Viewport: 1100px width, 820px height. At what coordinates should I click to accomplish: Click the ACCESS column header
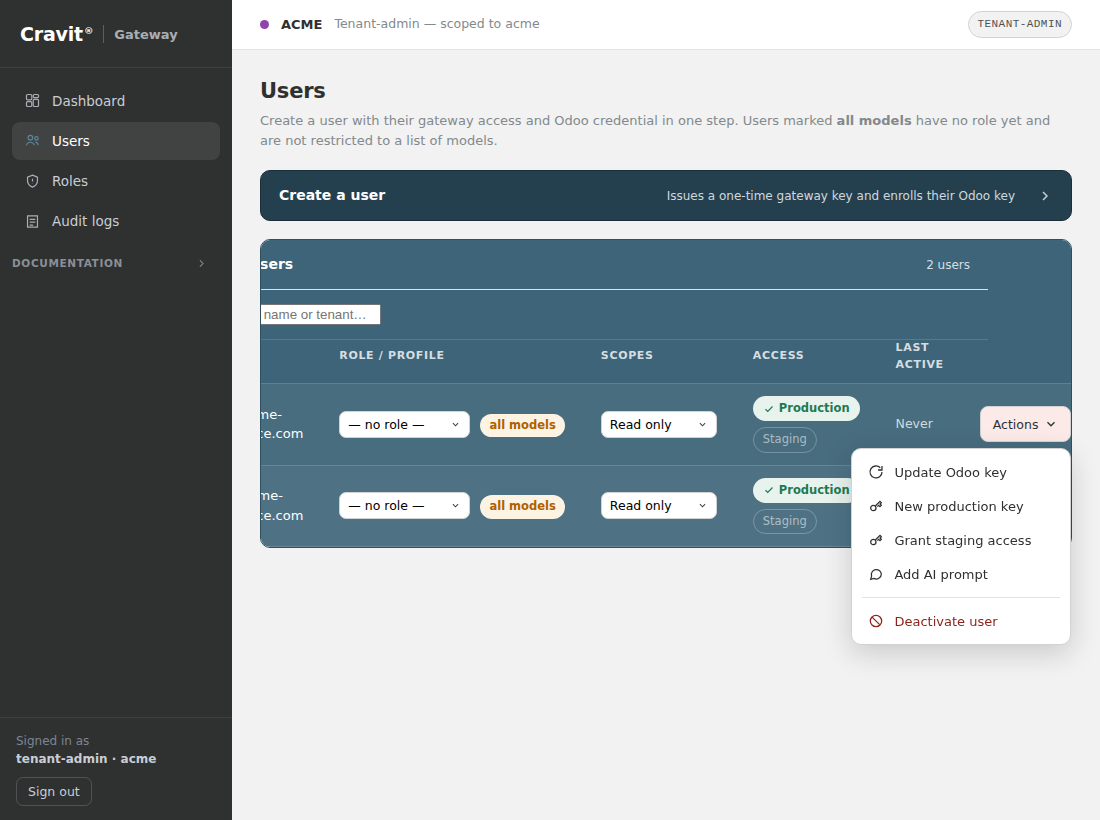(778, 355)
